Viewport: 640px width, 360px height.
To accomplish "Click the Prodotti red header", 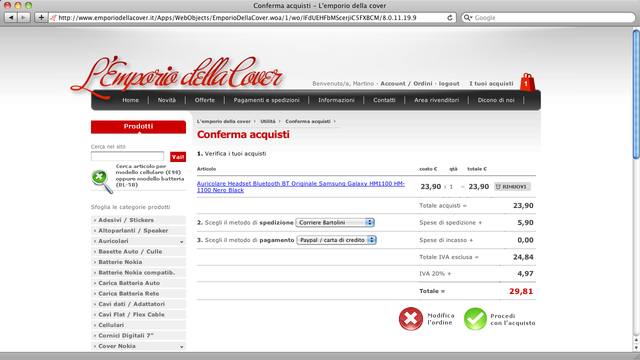I will tap(138, 127).
